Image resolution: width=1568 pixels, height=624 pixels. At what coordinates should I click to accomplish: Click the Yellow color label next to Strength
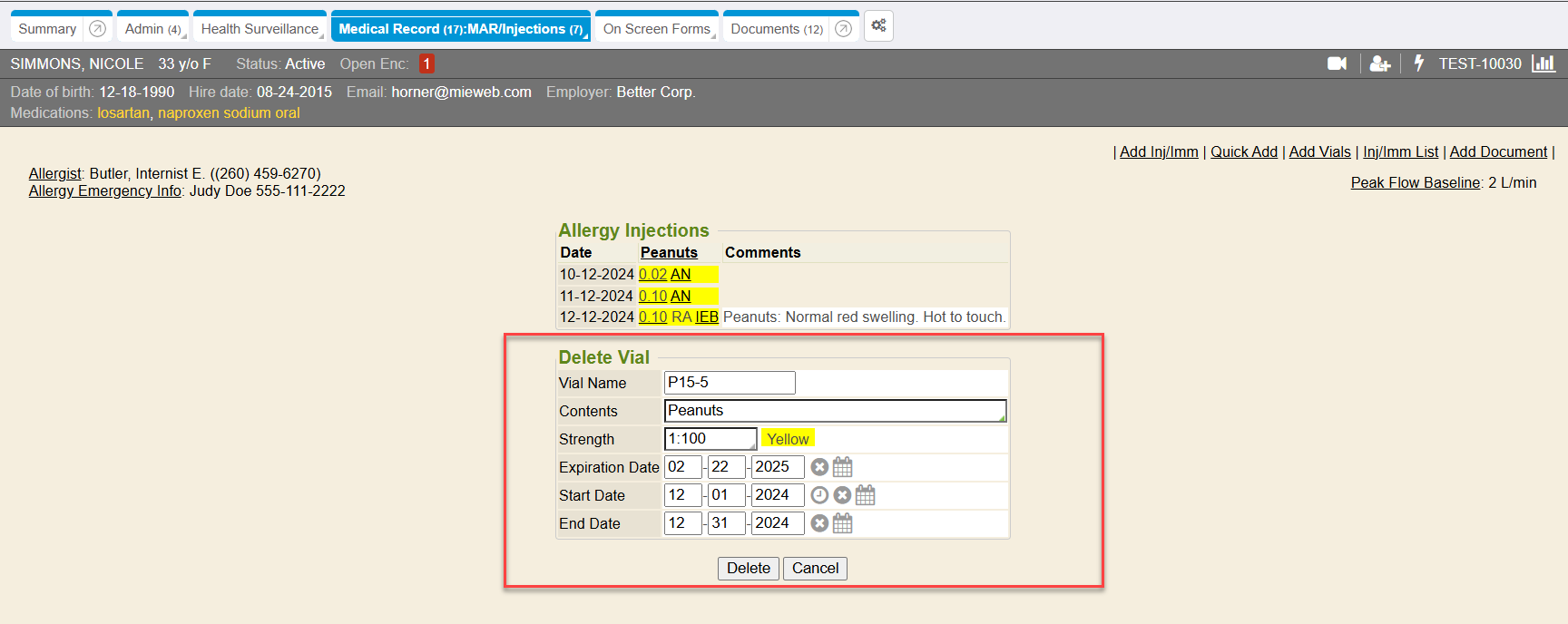pyautogui.click(x=788, y=439)
